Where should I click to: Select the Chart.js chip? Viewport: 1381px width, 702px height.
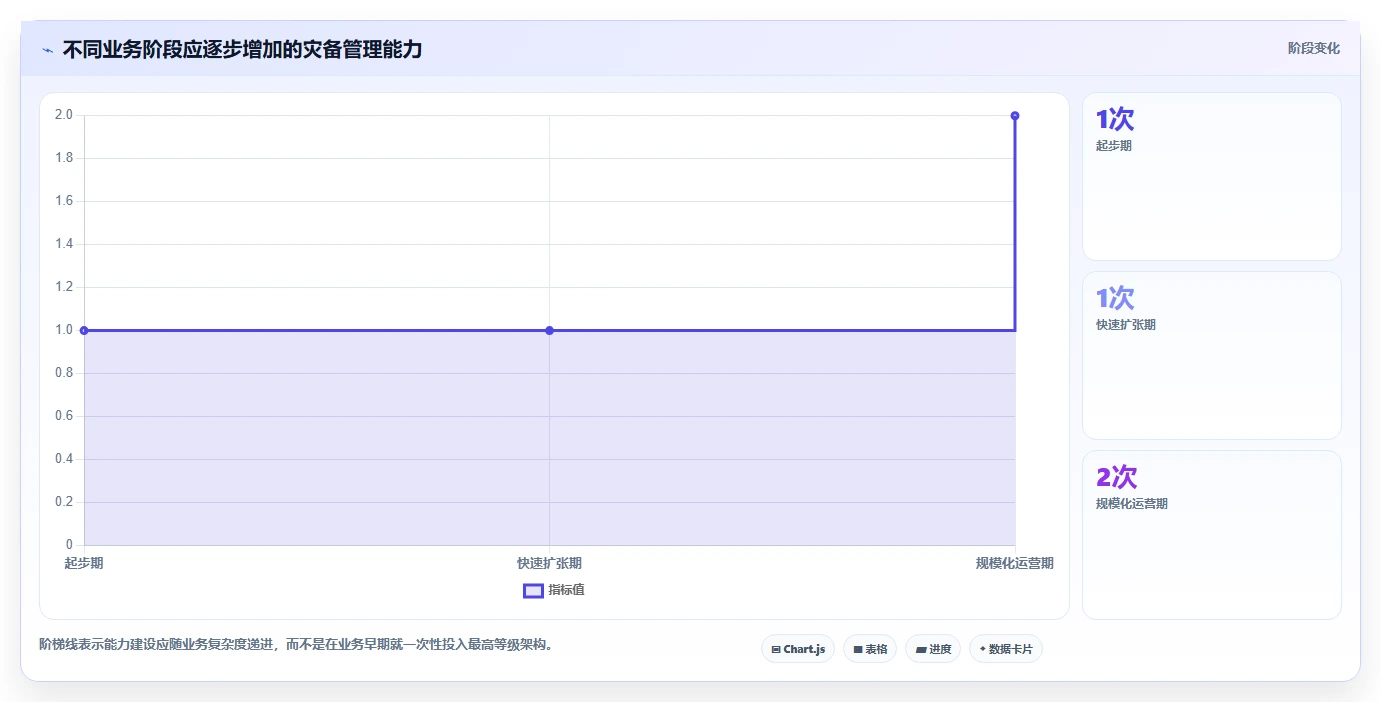click(798, 649)
